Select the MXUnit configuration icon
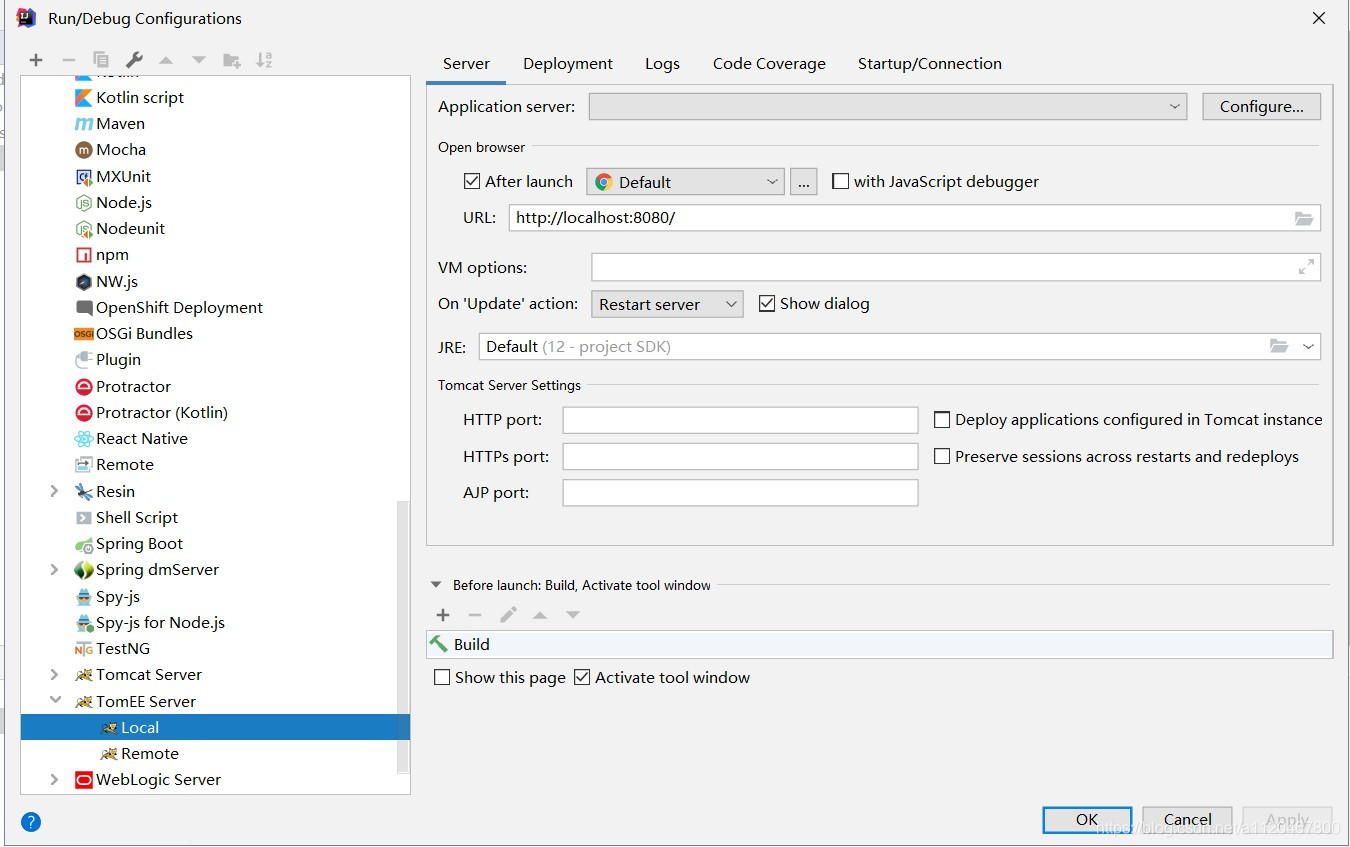The height and width of the screenshot is (847, 1350). 84,176
